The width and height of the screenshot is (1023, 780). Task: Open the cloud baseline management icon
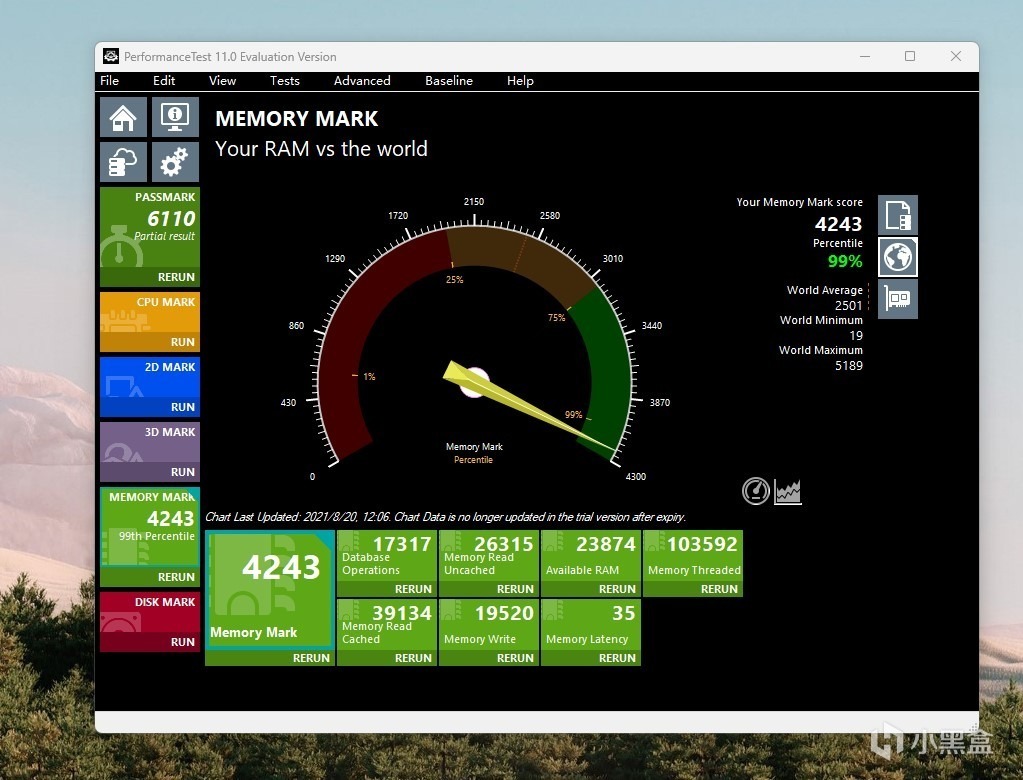pyautogui.click(x=123, y=161)
